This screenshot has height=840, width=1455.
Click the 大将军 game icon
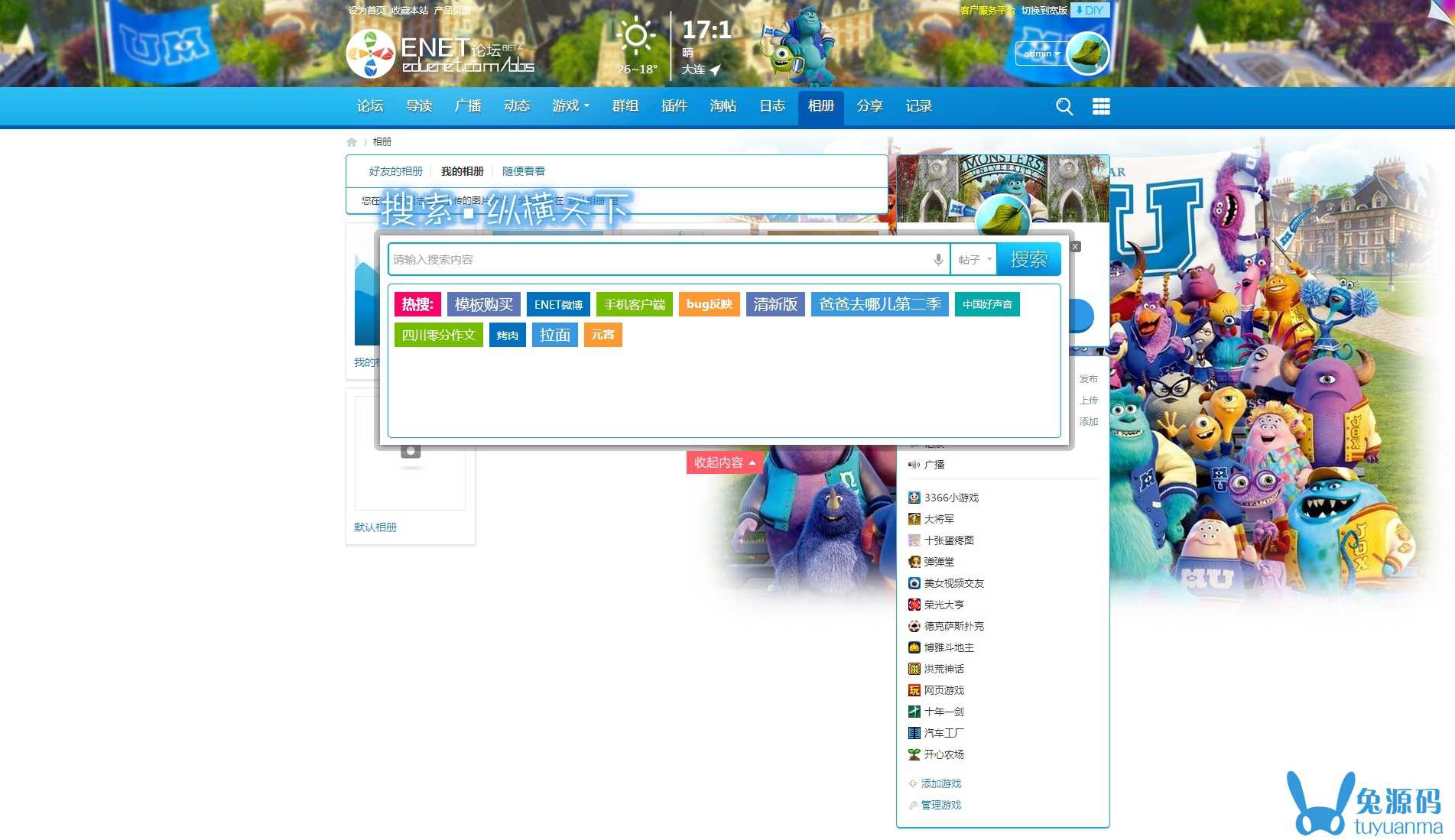coord(914,519)
